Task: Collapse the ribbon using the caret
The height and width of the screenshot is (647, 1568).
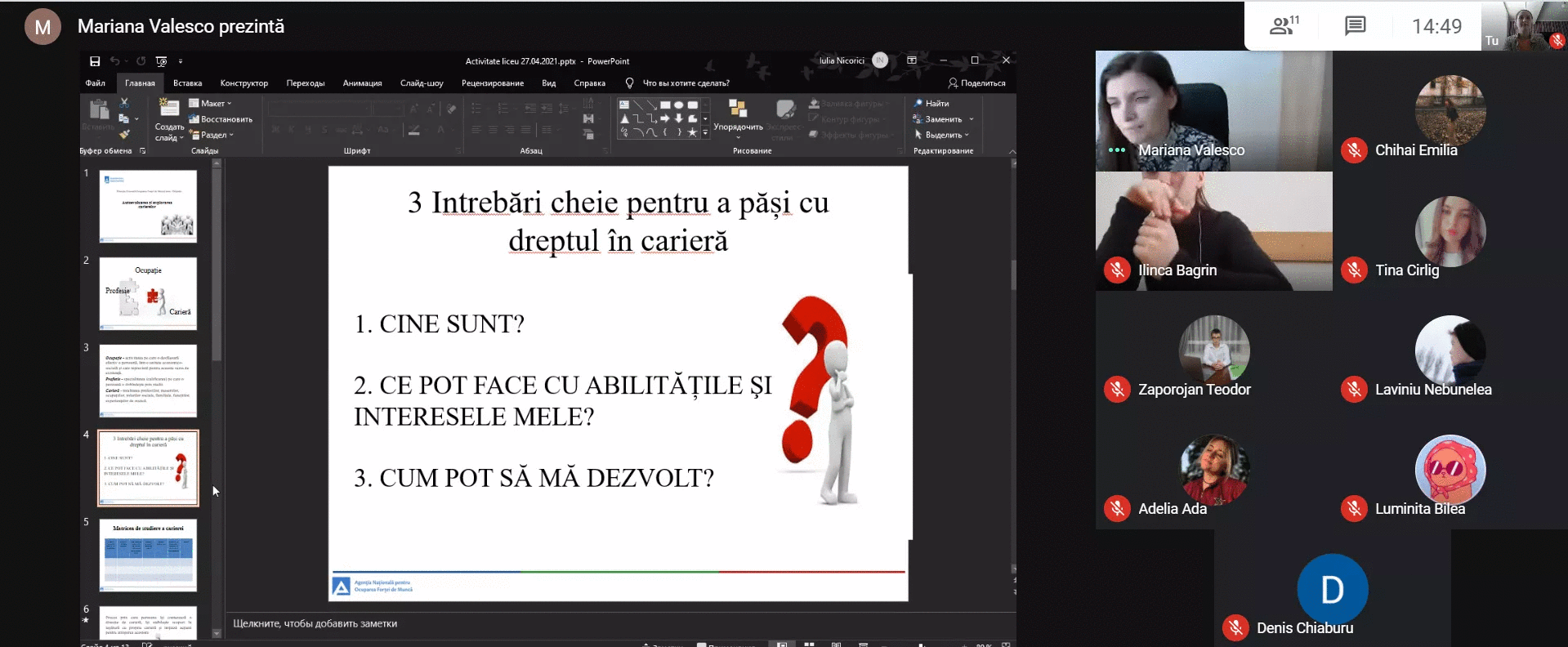Action: pos(1012,151)
